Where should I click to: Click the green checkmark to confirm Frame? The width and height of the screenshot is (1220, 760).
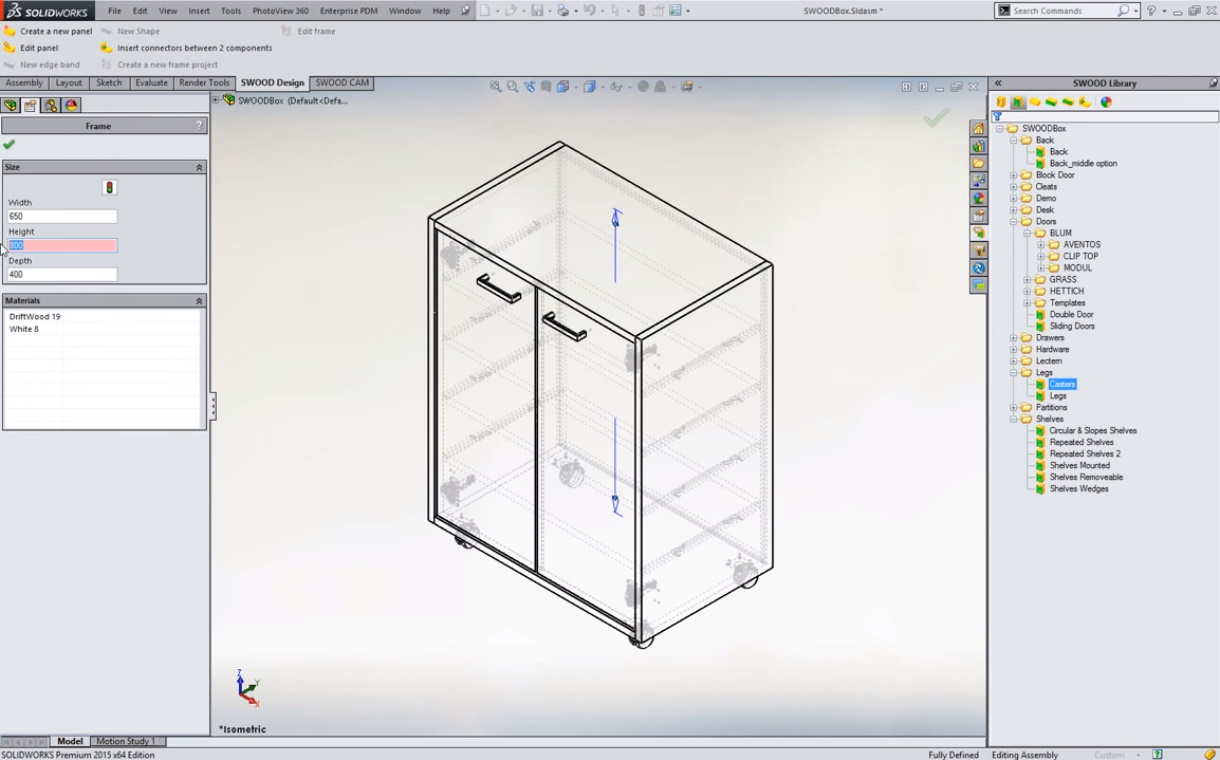click(9, 145)
